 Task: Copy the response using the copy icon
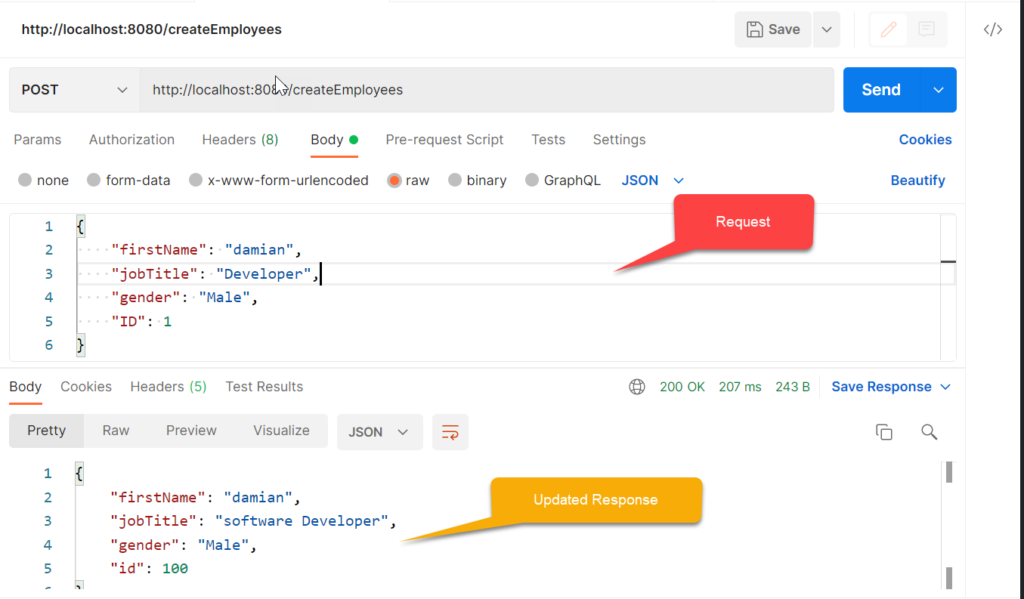[x=884, y=432]
